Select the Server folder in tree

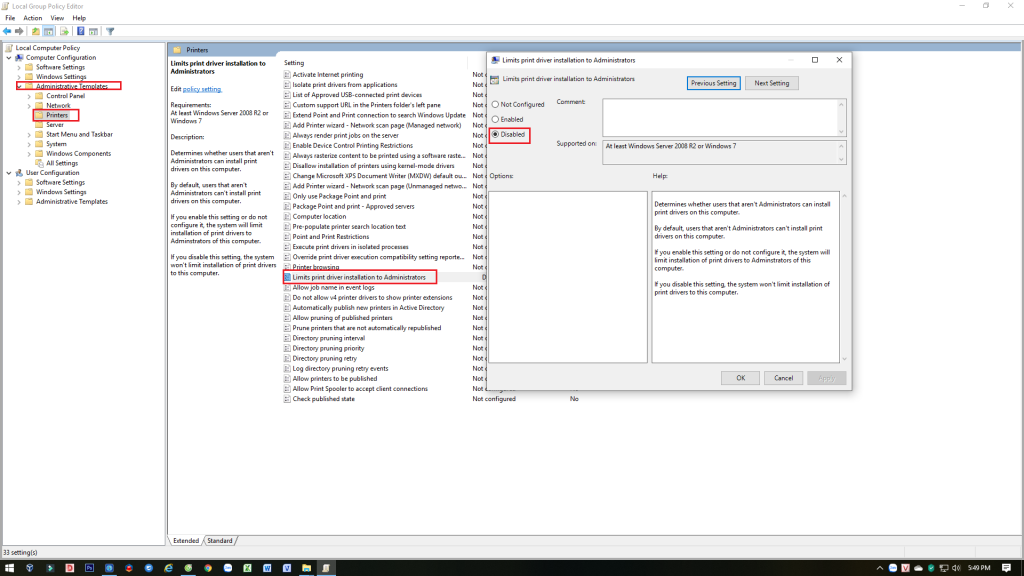[x=55, y=125]
